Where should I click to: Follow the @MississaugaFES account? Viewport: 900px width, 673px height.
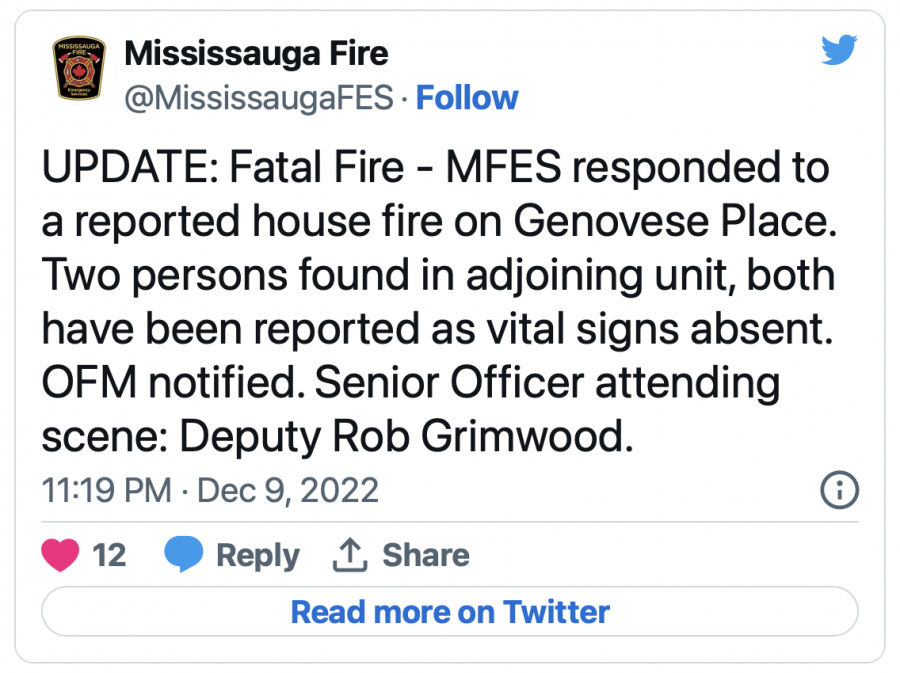[x=467, y=98]
